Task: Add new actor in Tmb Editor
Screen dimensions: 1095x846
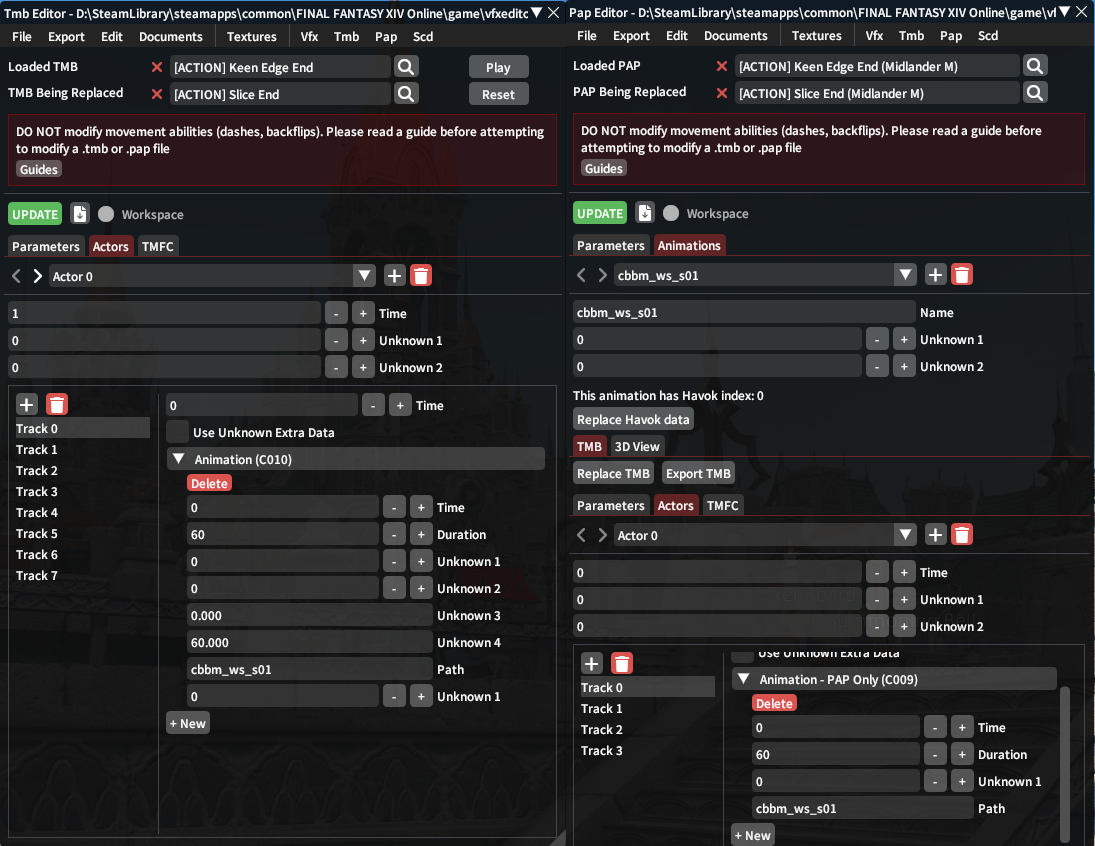Action: point(395,276)
